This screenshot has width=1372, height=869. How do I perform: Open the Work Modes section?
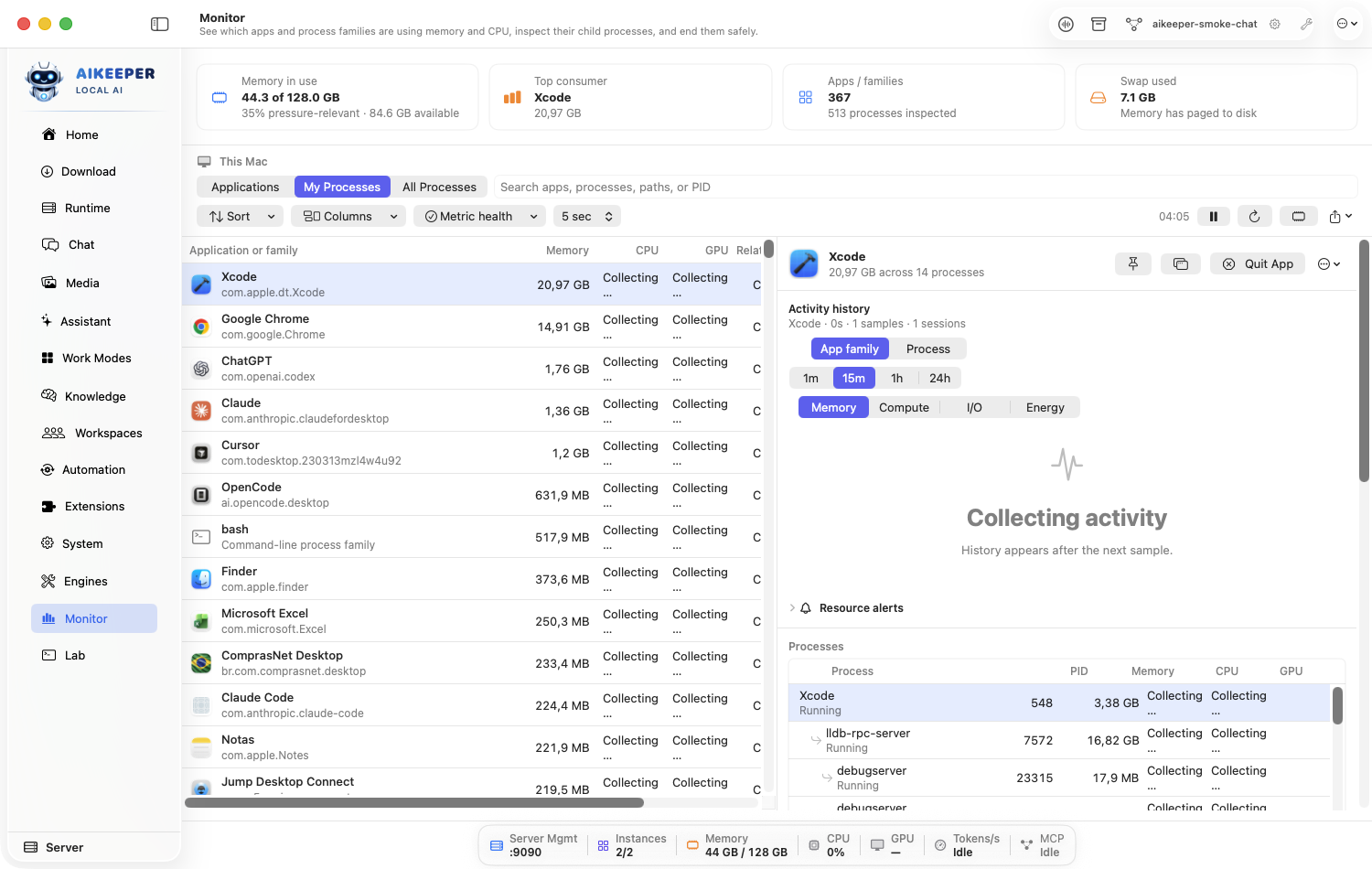94,358
